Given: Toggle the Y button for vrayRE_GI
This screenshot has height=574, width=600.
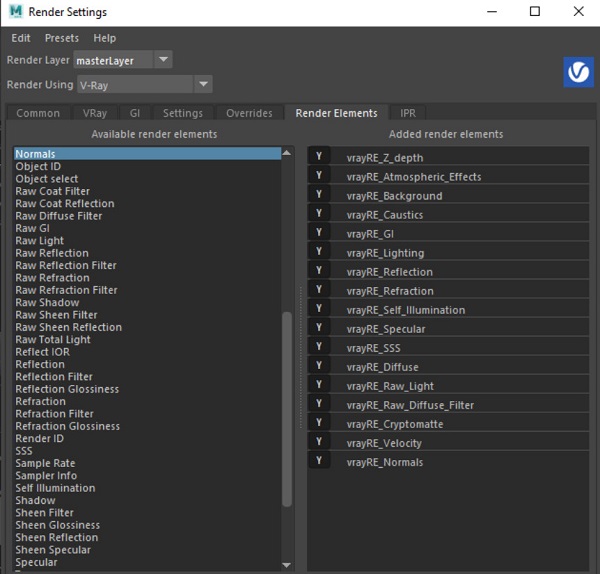Looking at the screenshot, I should [x=319, y=233].
